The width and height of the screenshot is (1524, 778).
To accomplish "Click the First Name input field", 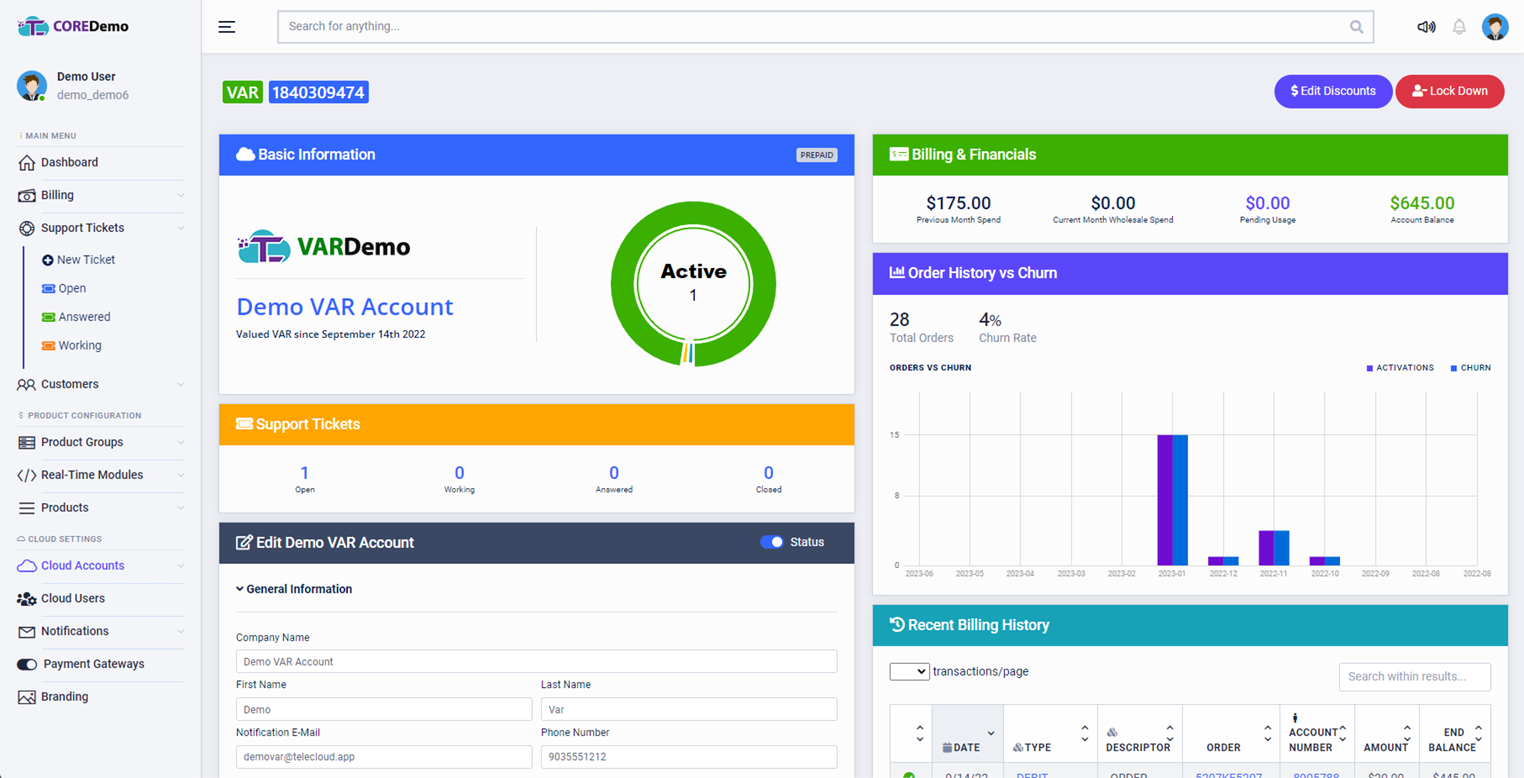I will click(x=384, y=709).
